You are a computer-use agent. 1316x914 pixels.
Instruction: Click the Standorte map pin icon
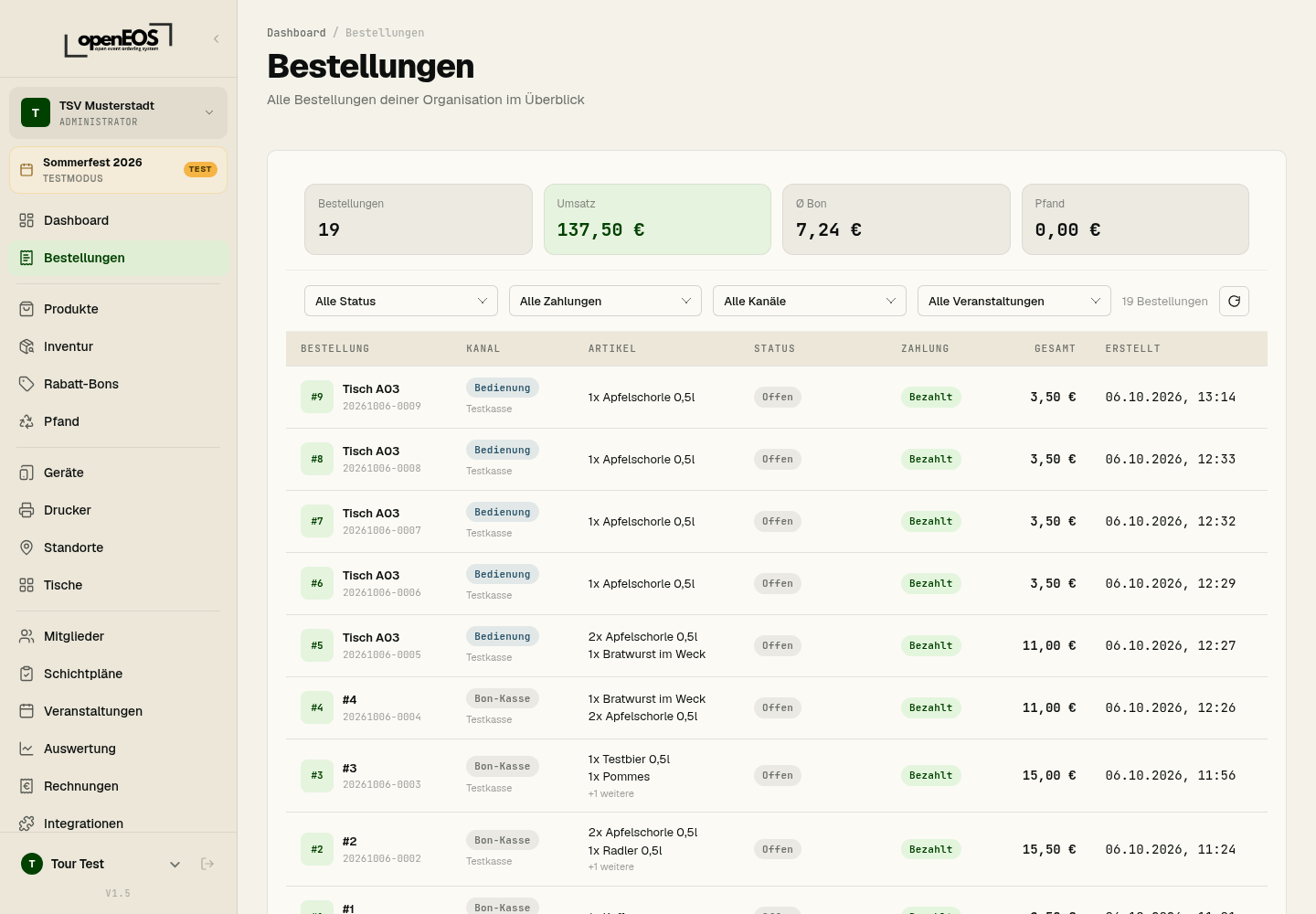[x=27, y=547]
